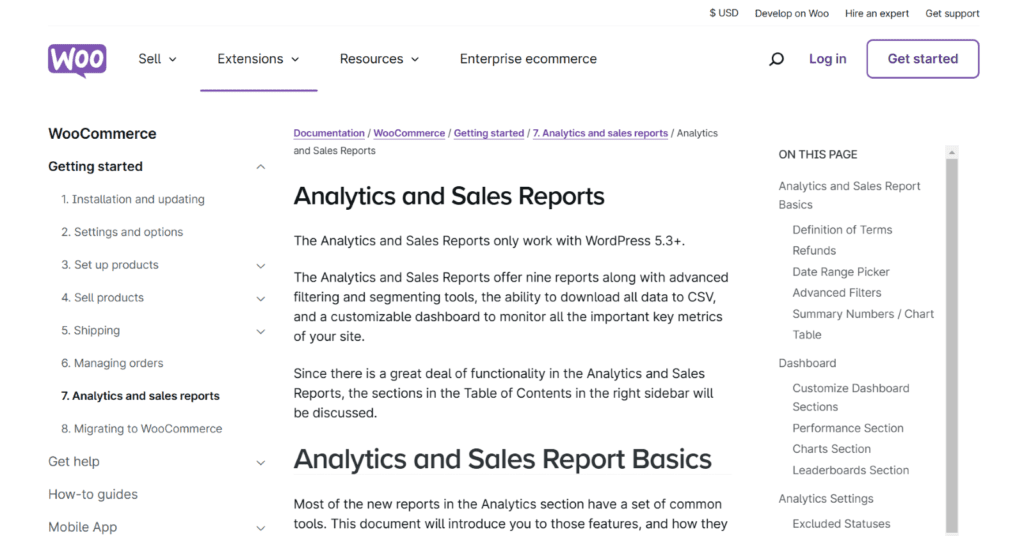Jump to Customize Dashboard Sections
This screenshot has width=1024, height=536.
[x=850, y=397]
